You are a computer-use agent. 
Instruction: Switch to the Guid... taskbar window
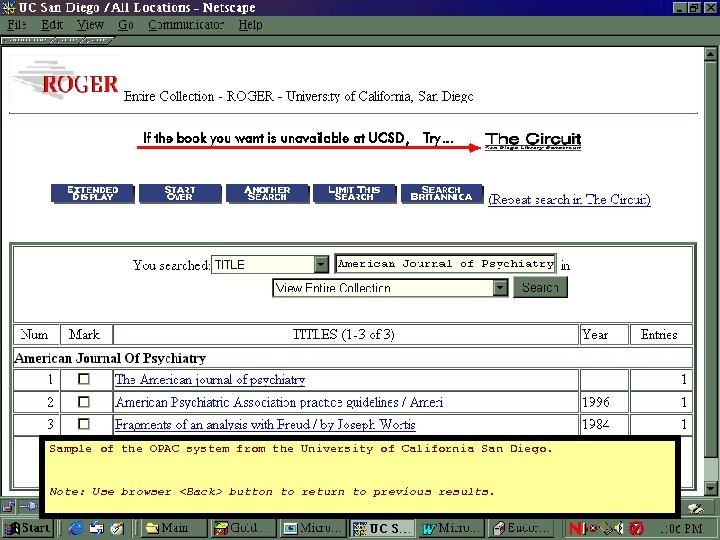[x=243, y=528]
